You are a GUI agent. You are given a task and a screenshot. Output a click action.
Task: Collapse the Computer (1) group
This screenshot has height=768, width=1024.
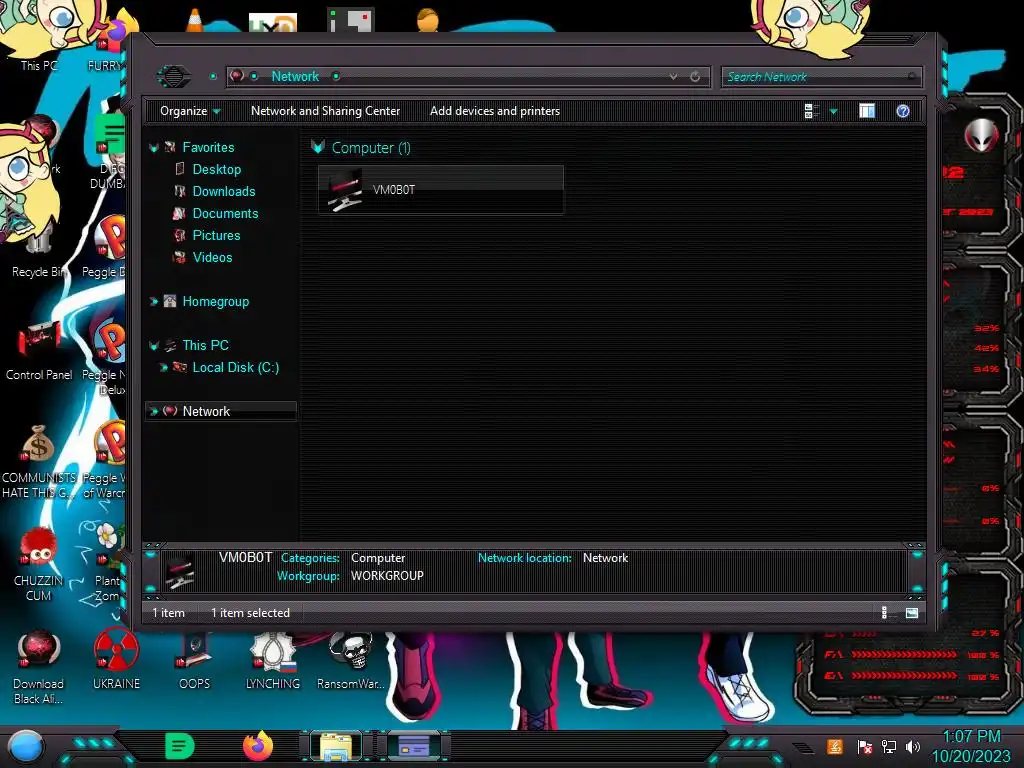[x=318, y=147]
